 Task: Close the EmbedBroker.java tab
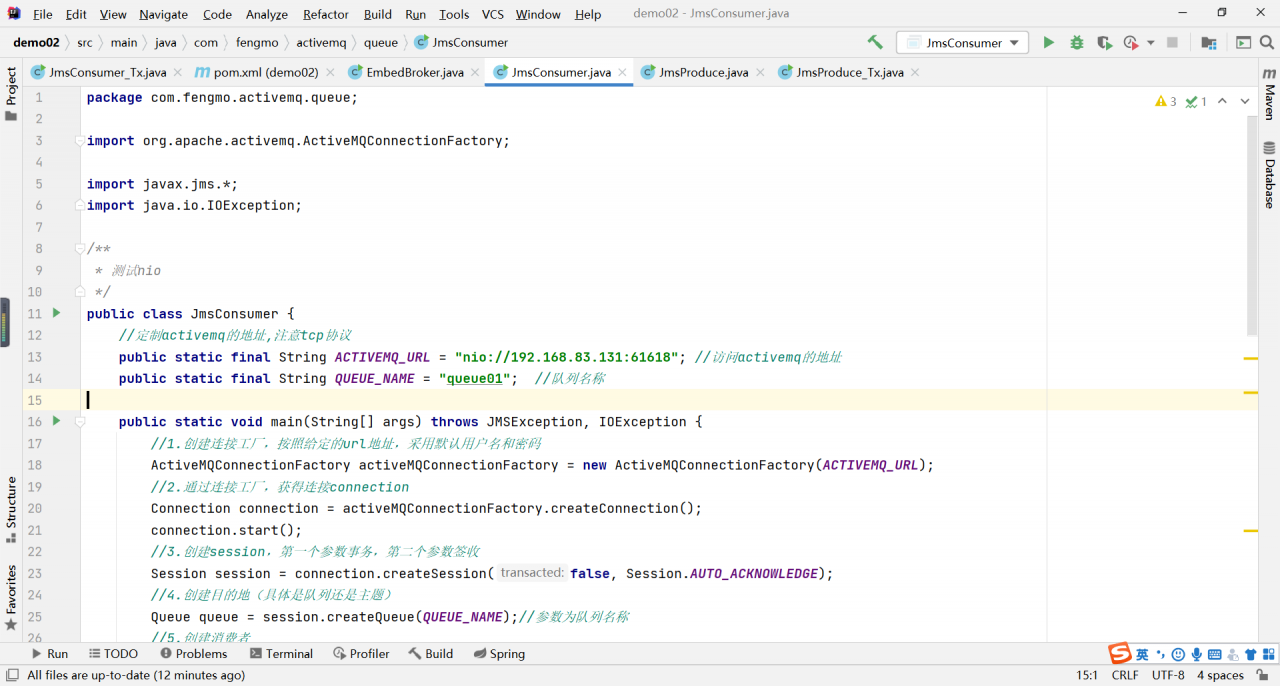coord(474,72)
